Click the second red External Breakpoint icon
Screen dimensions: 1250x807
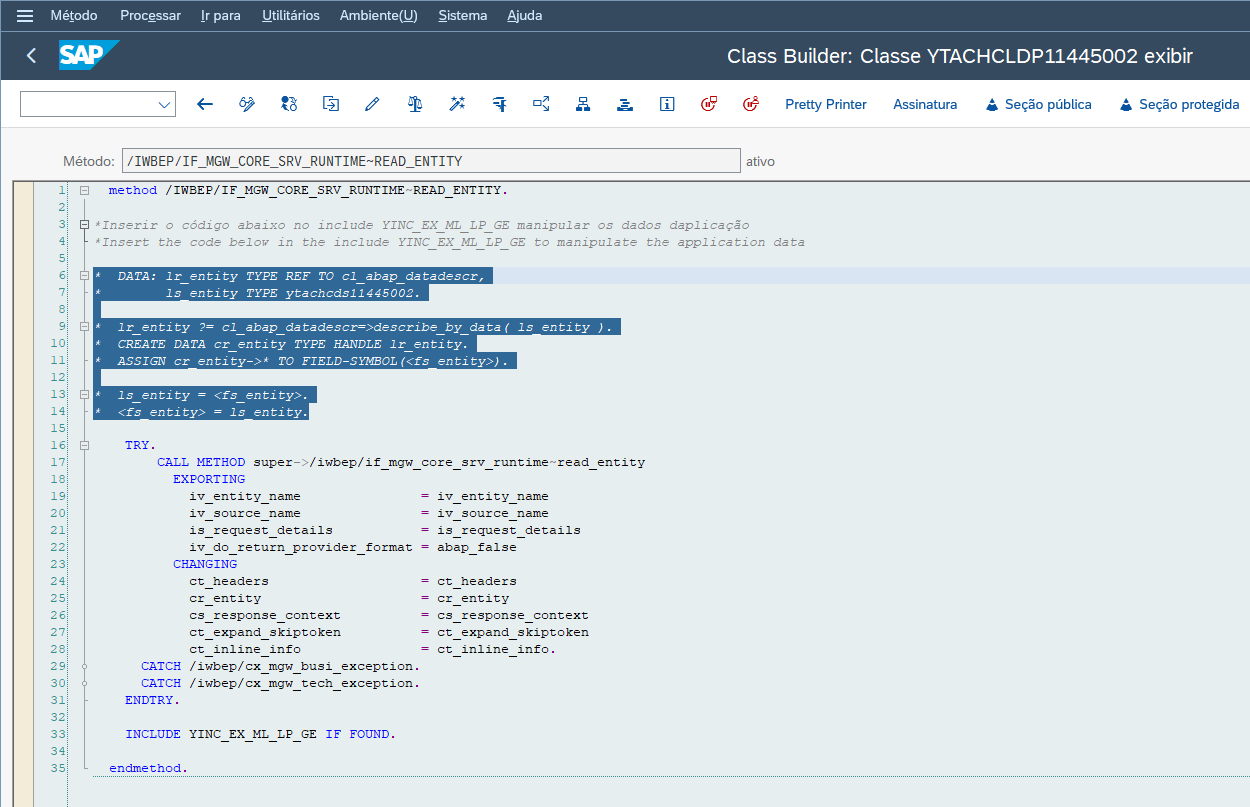tap(752, 104)
